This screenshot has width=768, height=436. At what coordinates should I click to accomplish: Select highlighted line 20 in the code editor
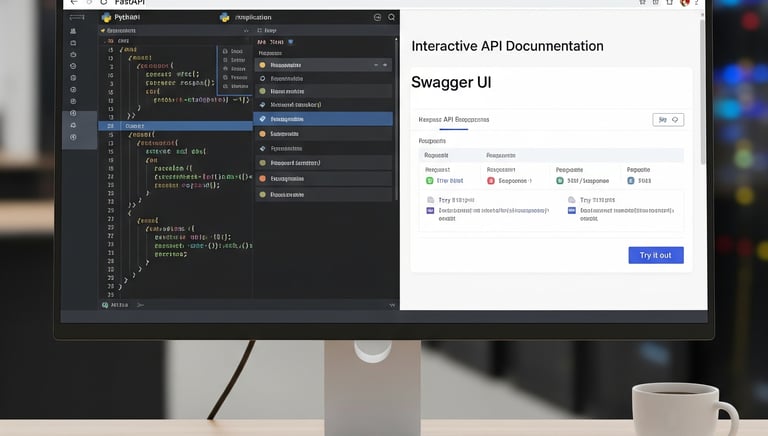(175, 126)
